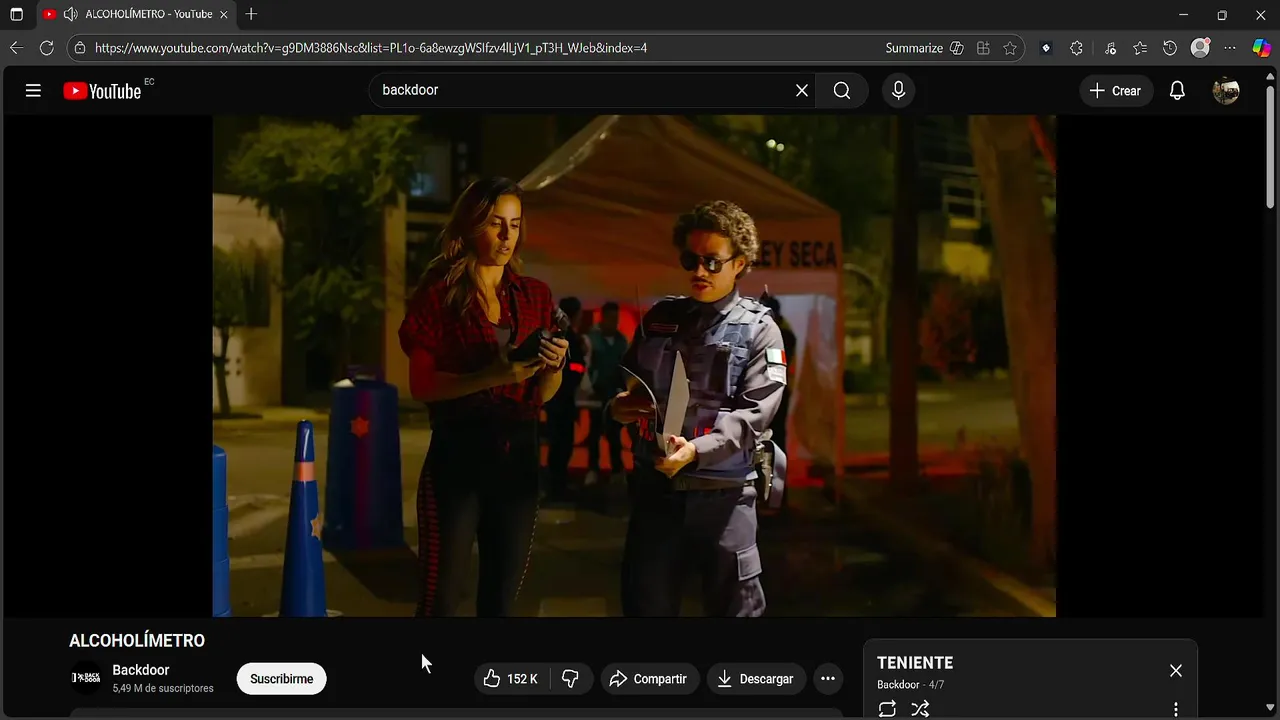
Task: Click the Suscribirme button
Action: click(282, 679)
